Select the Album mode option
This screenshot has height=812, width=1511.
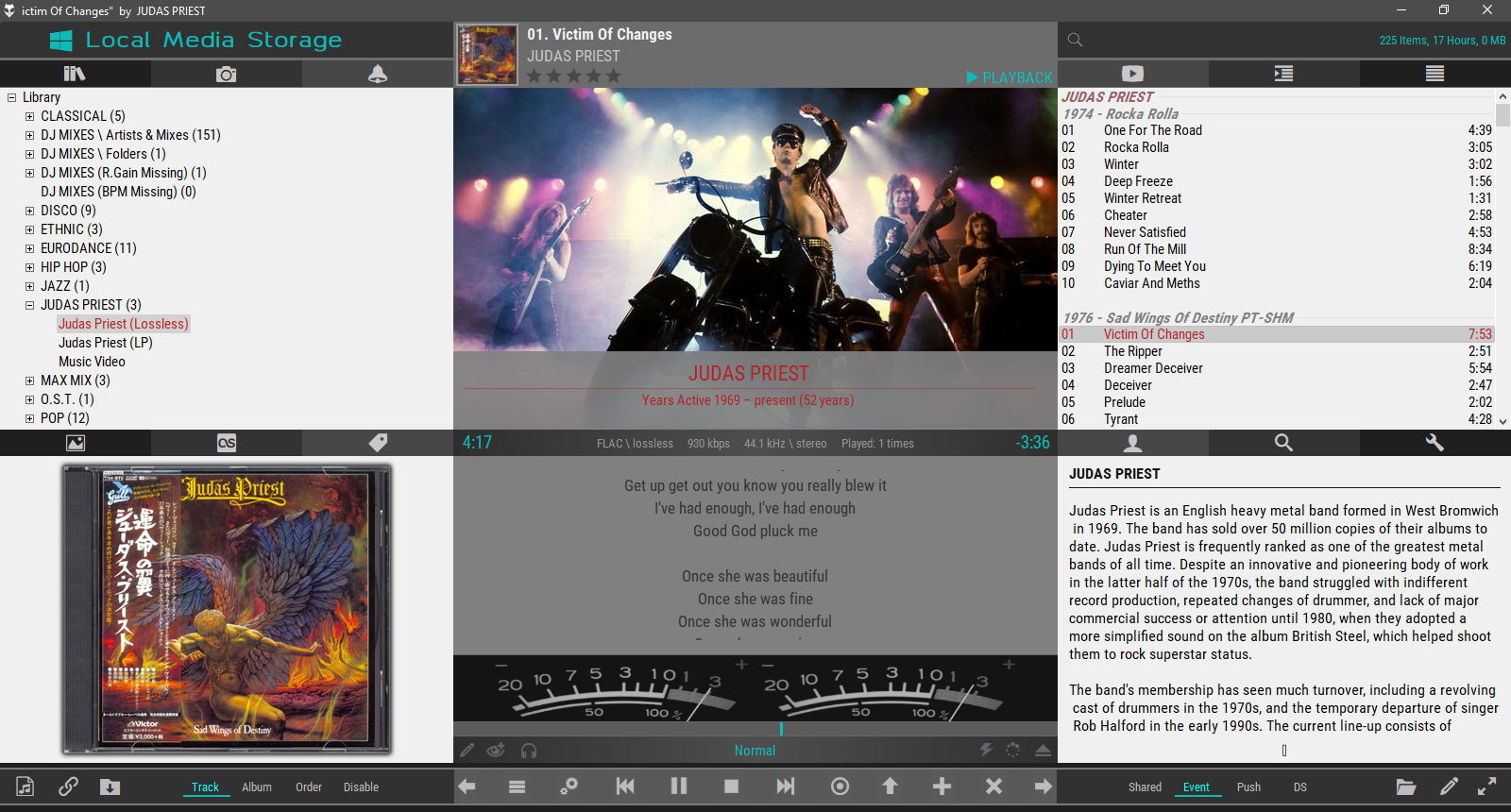pyautogui.click(x=256, y=787)
